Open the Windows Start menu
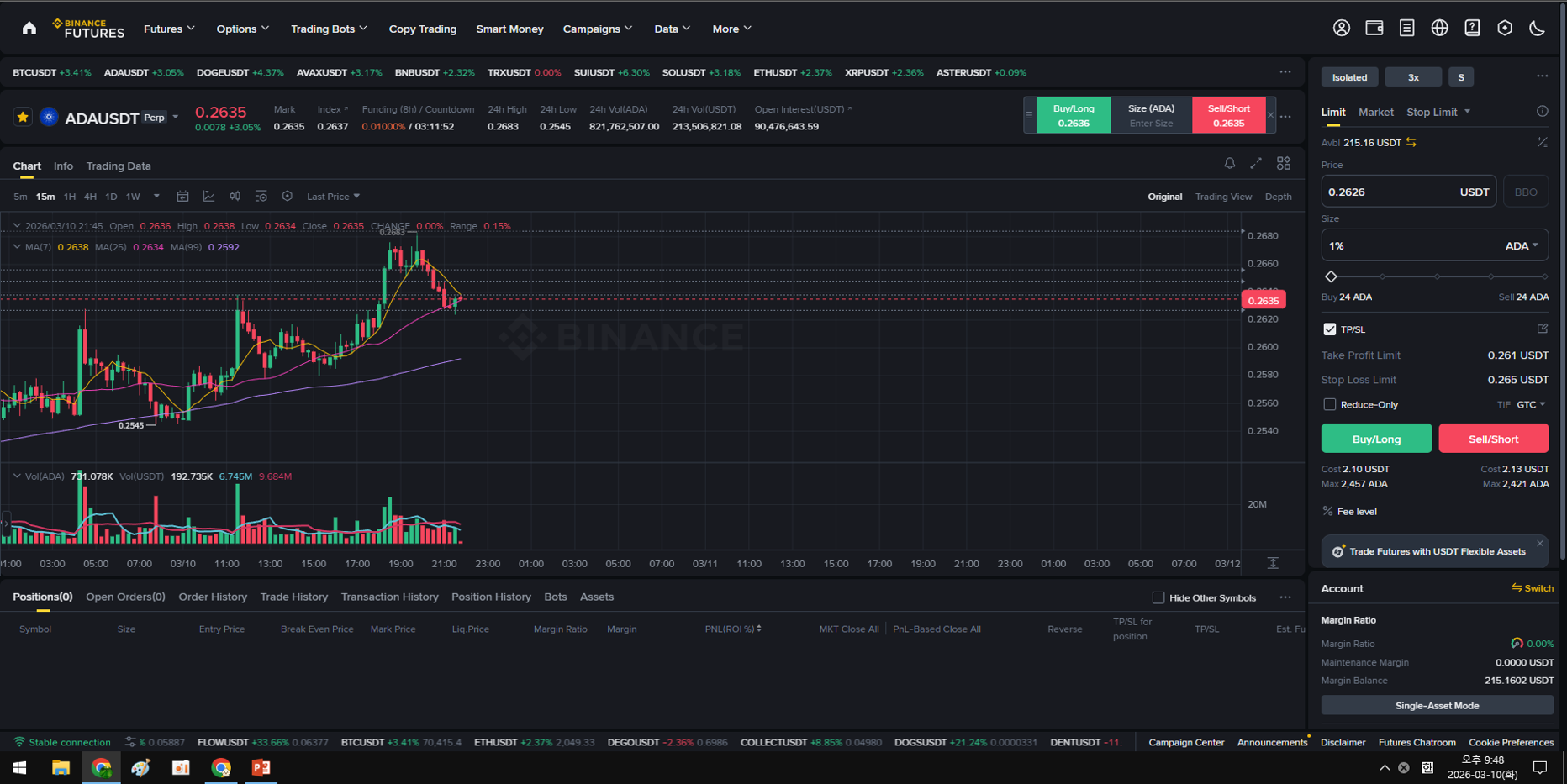Image resolution: width=1567 pixels, height=784 pixels. click(x=19, y=767)
